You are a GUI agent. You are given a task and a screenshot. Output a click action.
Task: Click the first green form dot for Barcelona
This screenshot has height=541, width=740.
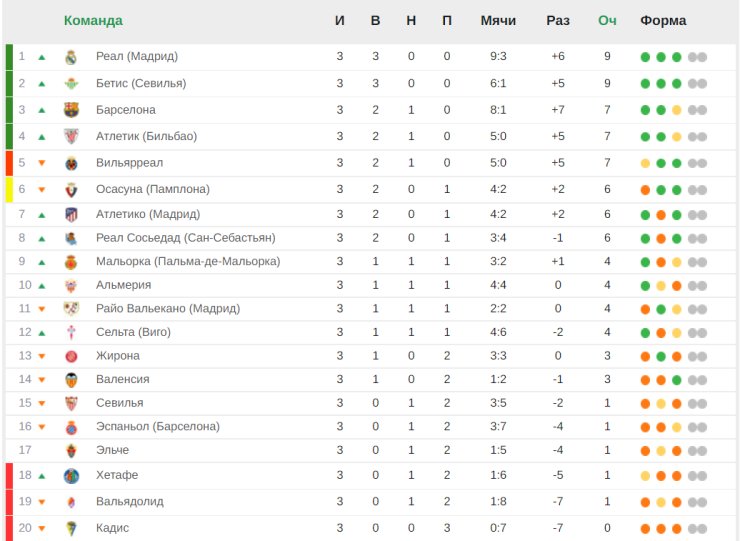coord(645,110)
